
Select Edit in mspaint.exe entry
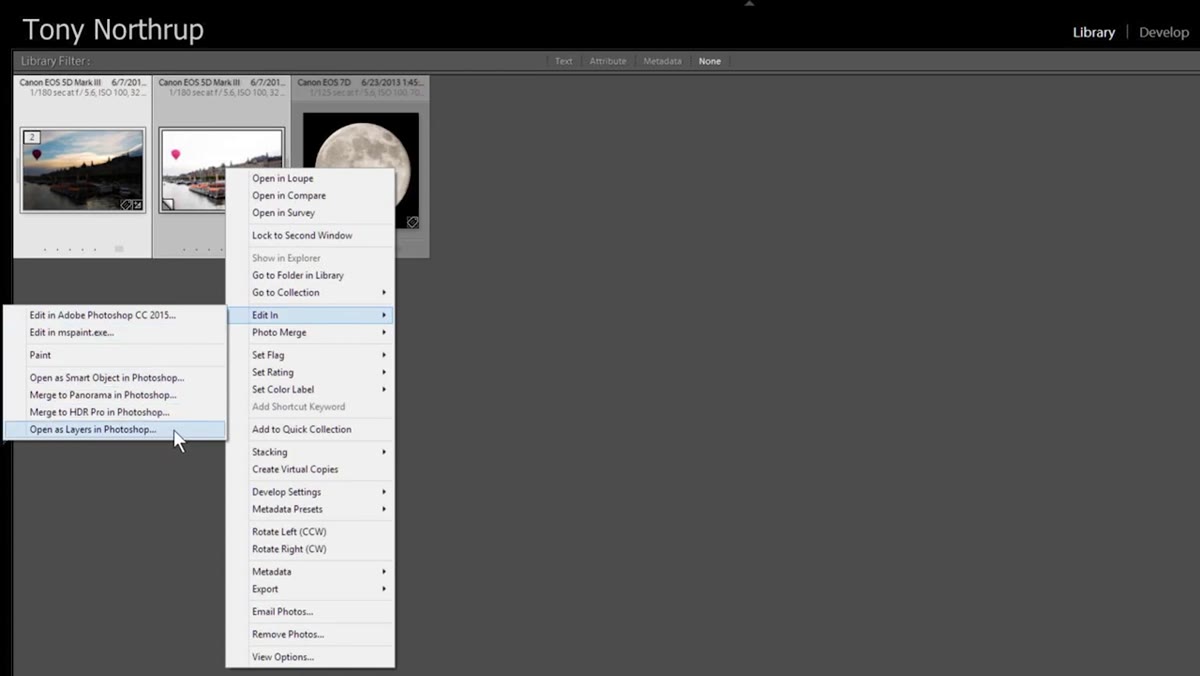pos(114,332)
